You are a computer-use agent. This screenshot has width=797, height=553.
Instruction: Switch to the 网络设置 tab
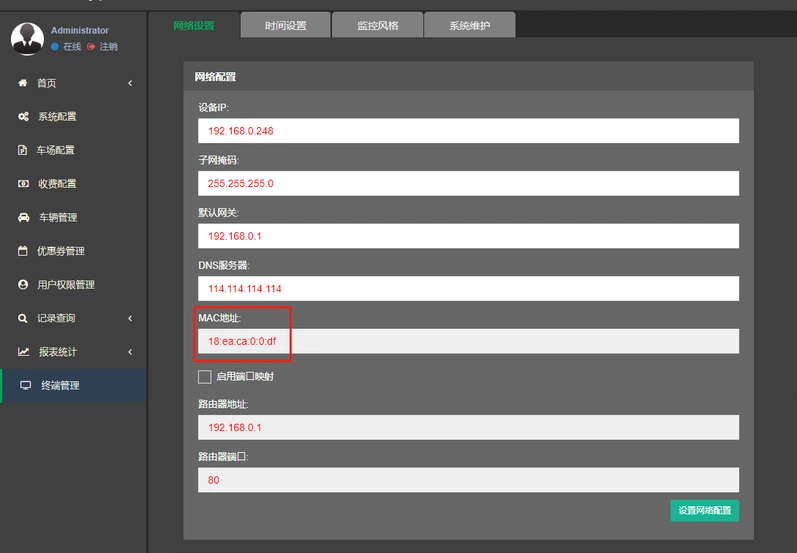pos(194,25)
